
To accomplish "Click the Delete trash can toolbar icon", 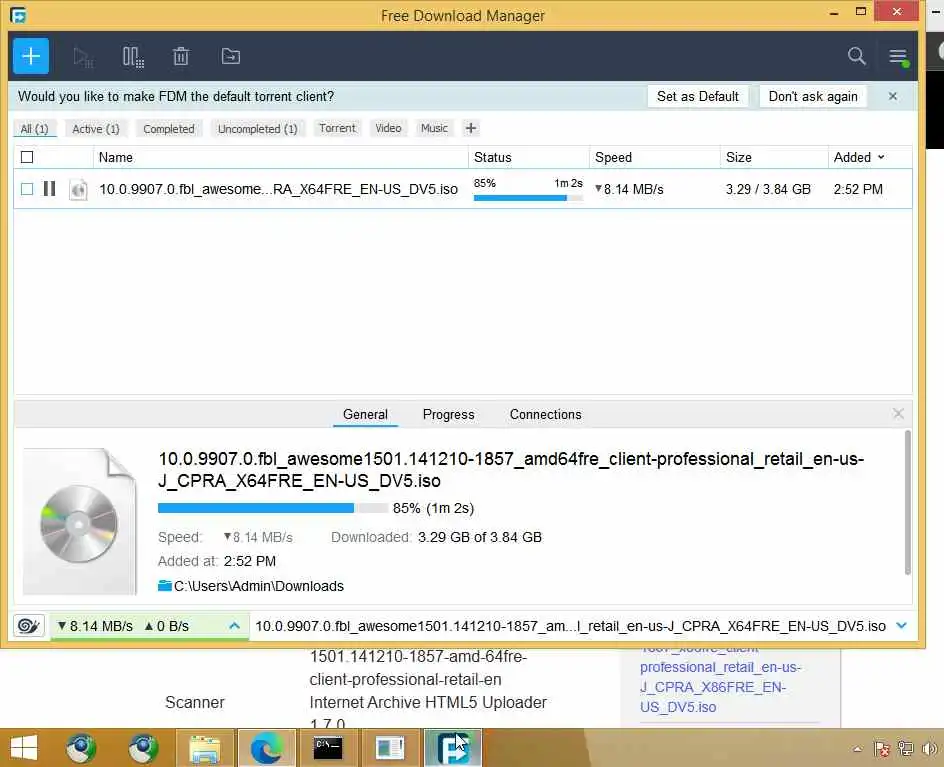I will (x=181, y=57).
